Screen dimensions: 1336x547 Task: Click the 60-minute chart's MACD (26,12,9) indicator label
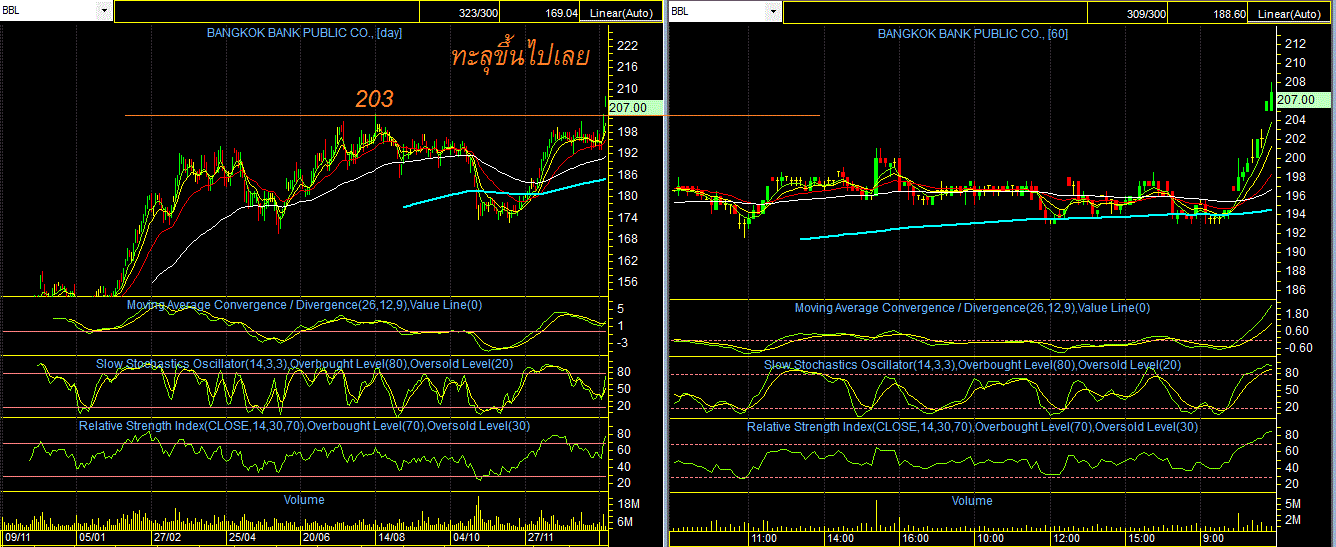coord(972,307)
